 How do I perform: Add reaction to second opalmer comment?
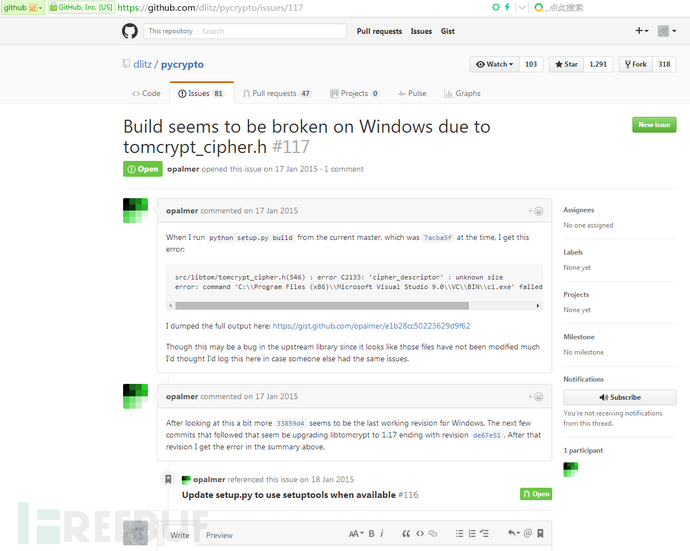(x=536, y=397)
